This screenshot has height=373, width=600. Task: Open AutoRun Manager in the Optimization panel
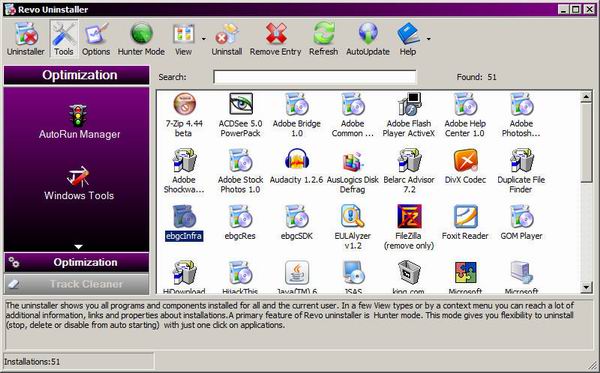point(79,122)
